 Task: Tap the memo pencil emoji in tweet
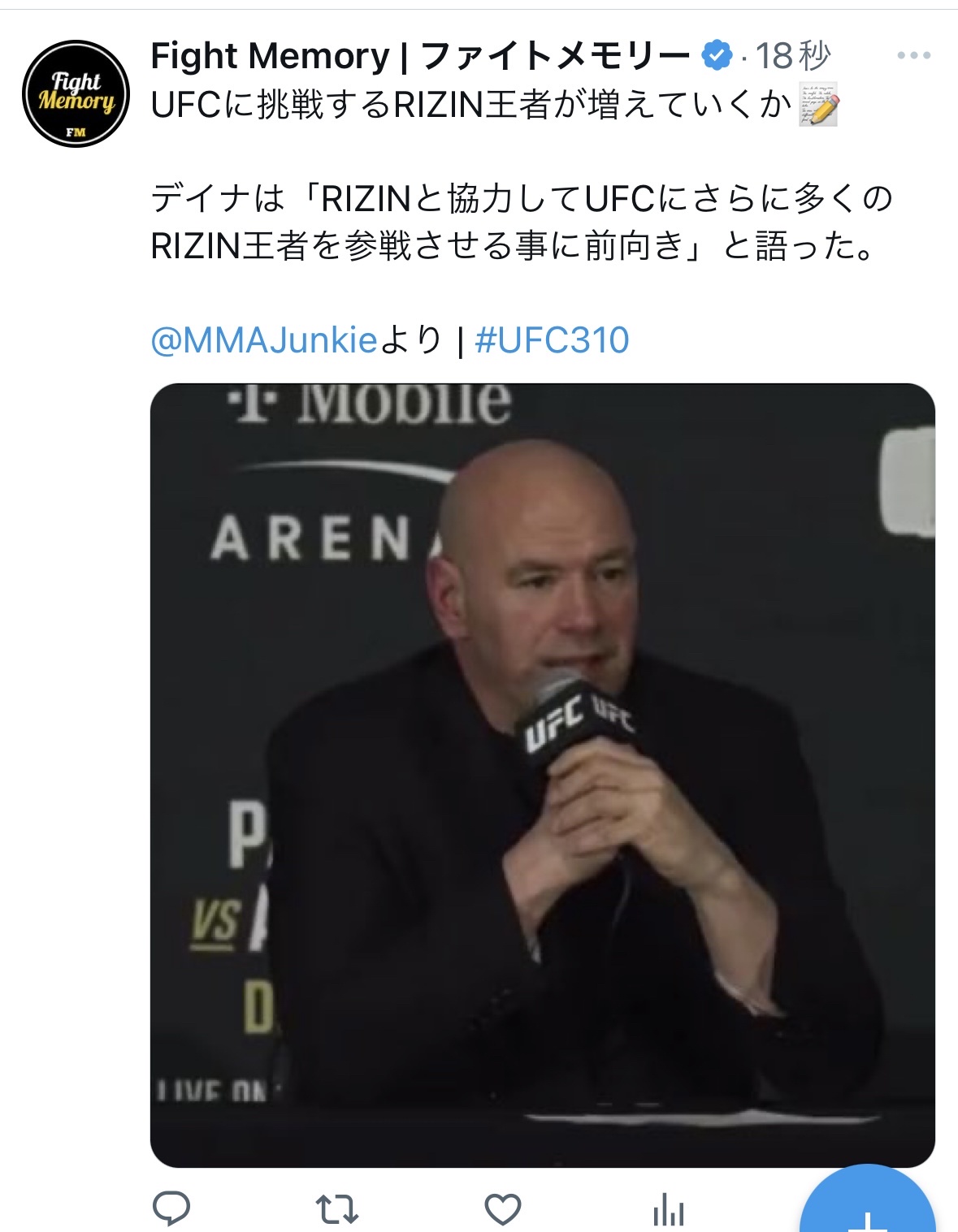(818, 105)
